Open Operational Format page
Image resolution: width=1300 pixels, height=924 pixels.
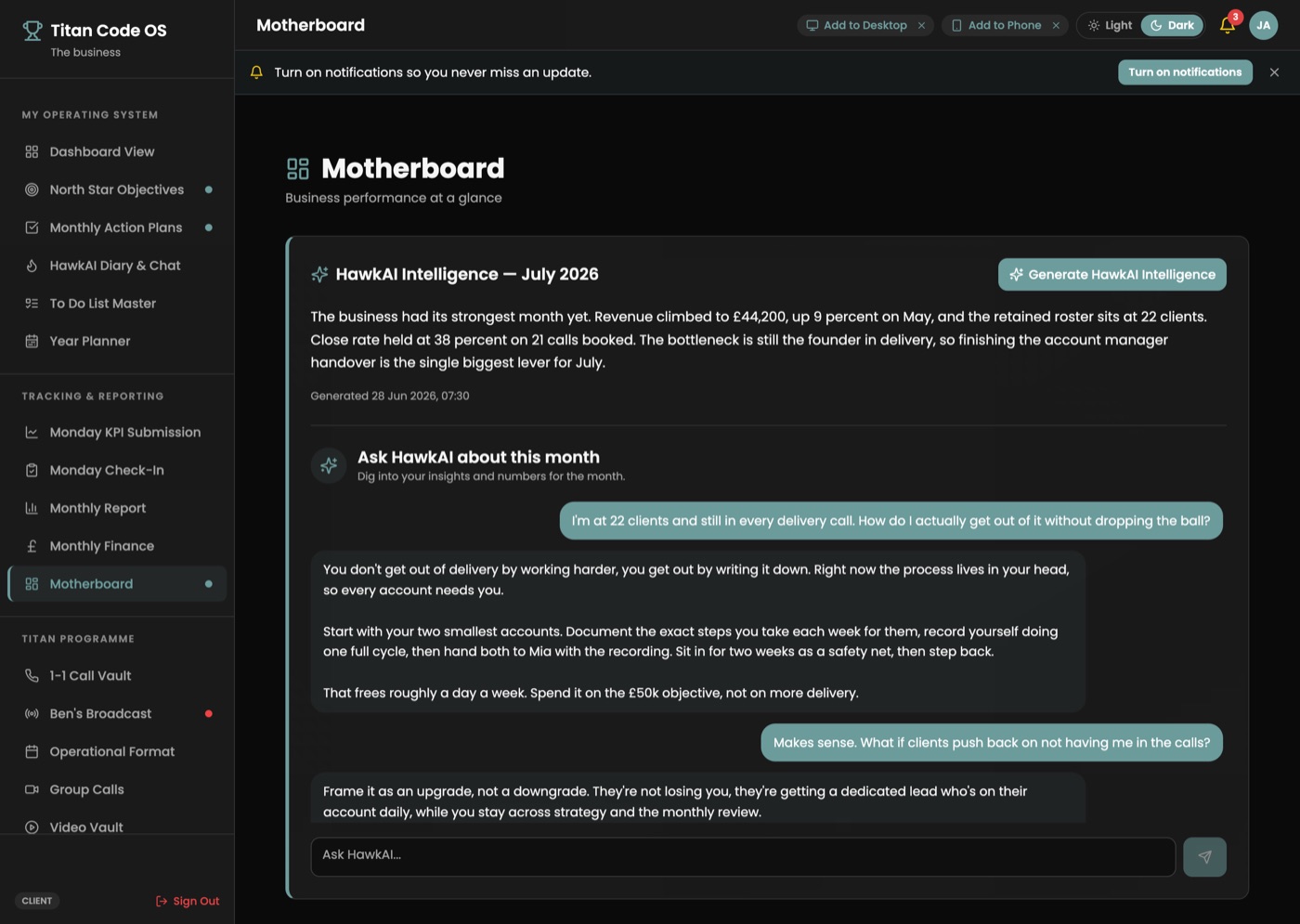pyautogui.click(x=117, y=751)
